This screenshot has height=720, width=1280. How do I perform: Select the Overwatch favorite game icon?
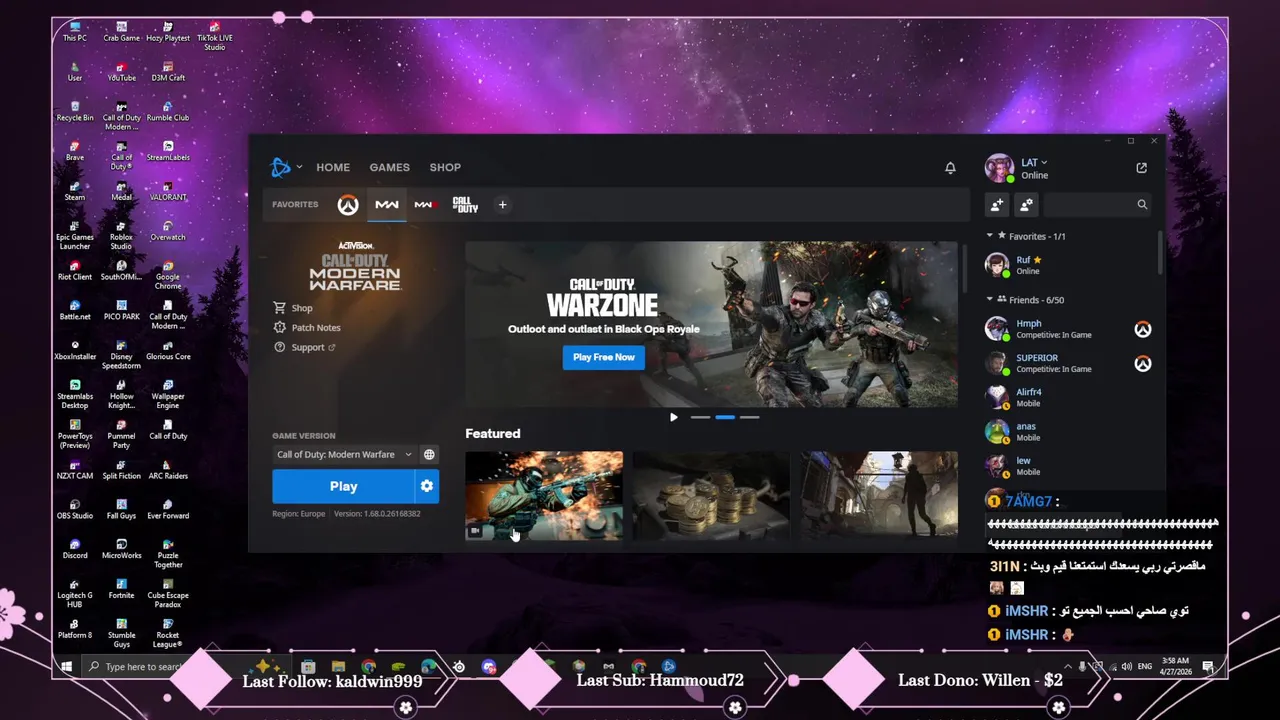point(347,205)
